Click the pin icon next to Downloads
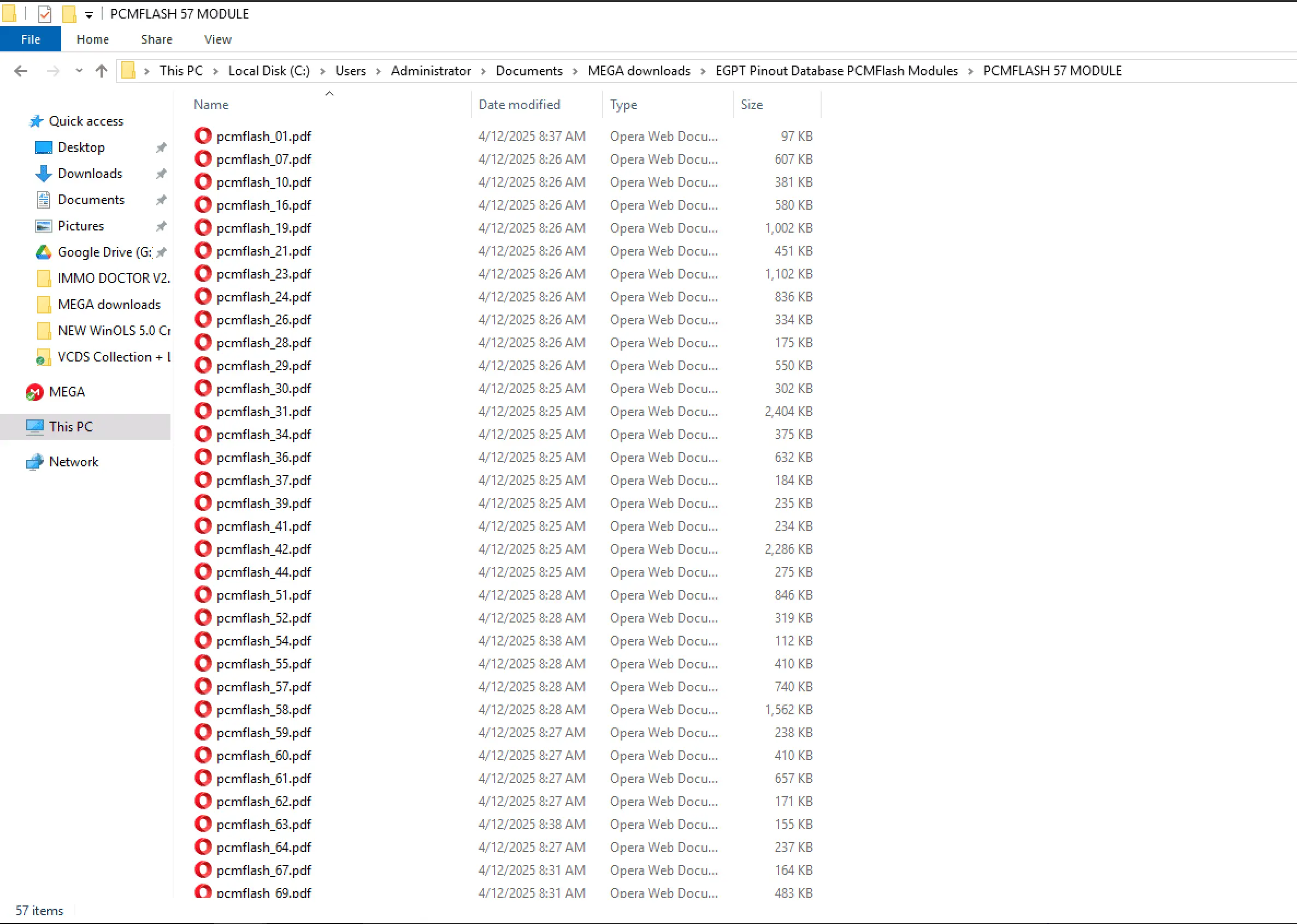Image resolution: width=1297 pixels, height=924 pixels. (x=162, y=174)
